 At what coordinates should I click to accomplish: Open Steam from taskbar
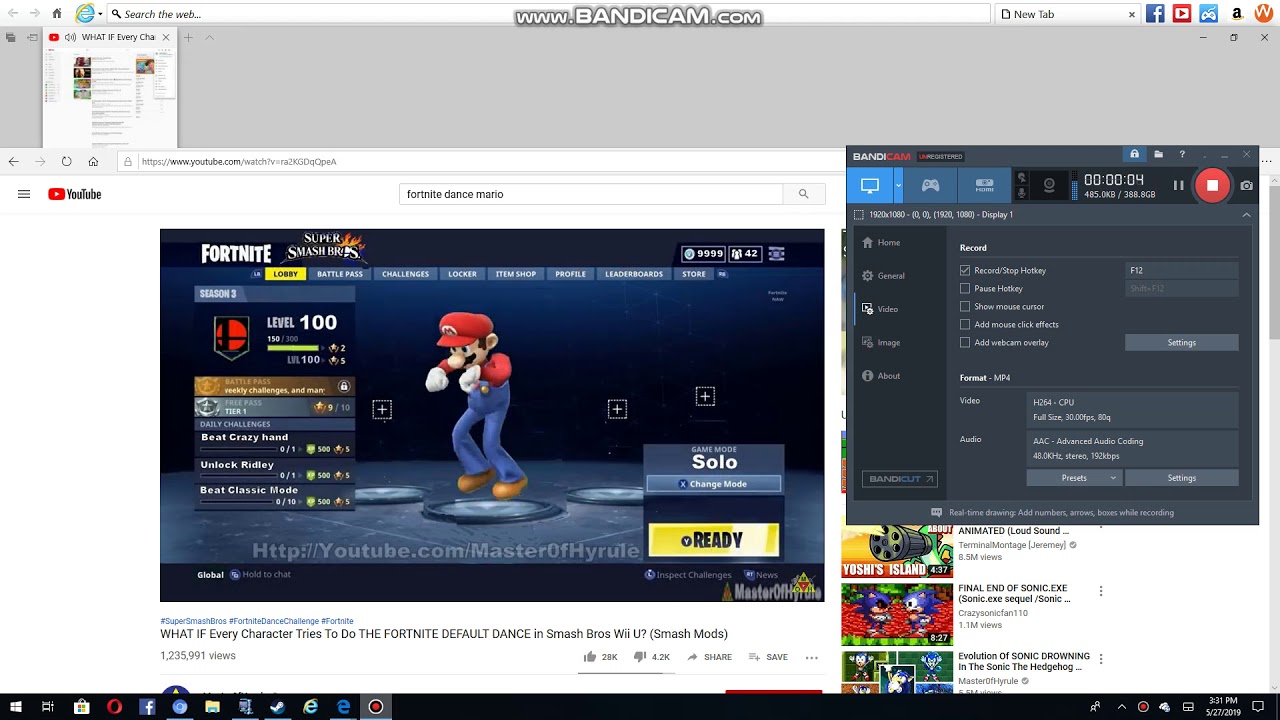278,707
